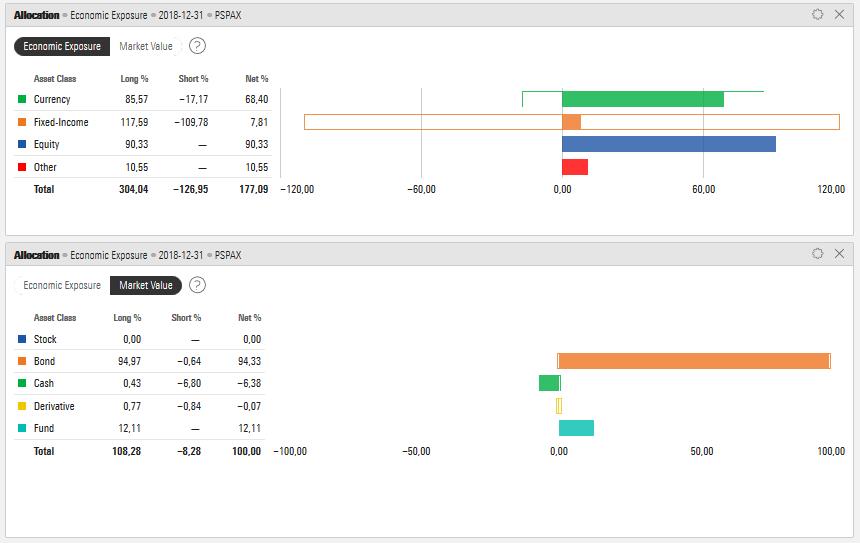Click the blue Equity bar in chart
This screenshot has width=860, height=543.
tap(668, 144)
